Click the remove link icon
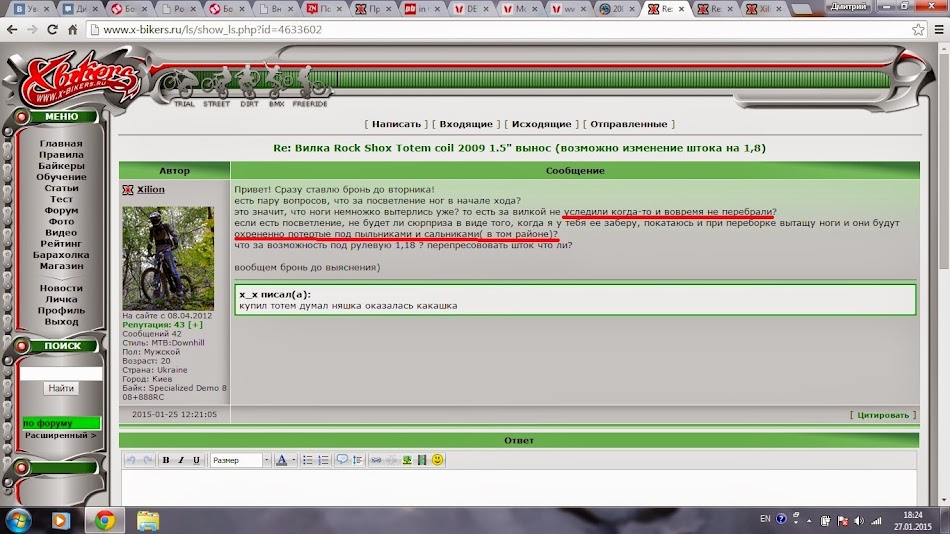Screen dimensions: 950x534 click(391, 460)
